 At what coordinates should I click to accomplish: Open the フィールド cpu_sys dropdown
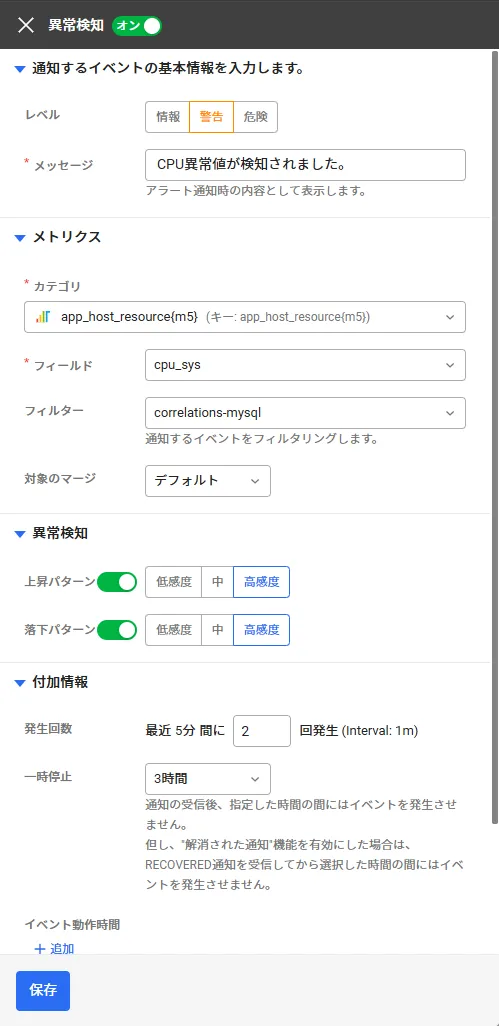pyautogui.click(x=305, y=365)
